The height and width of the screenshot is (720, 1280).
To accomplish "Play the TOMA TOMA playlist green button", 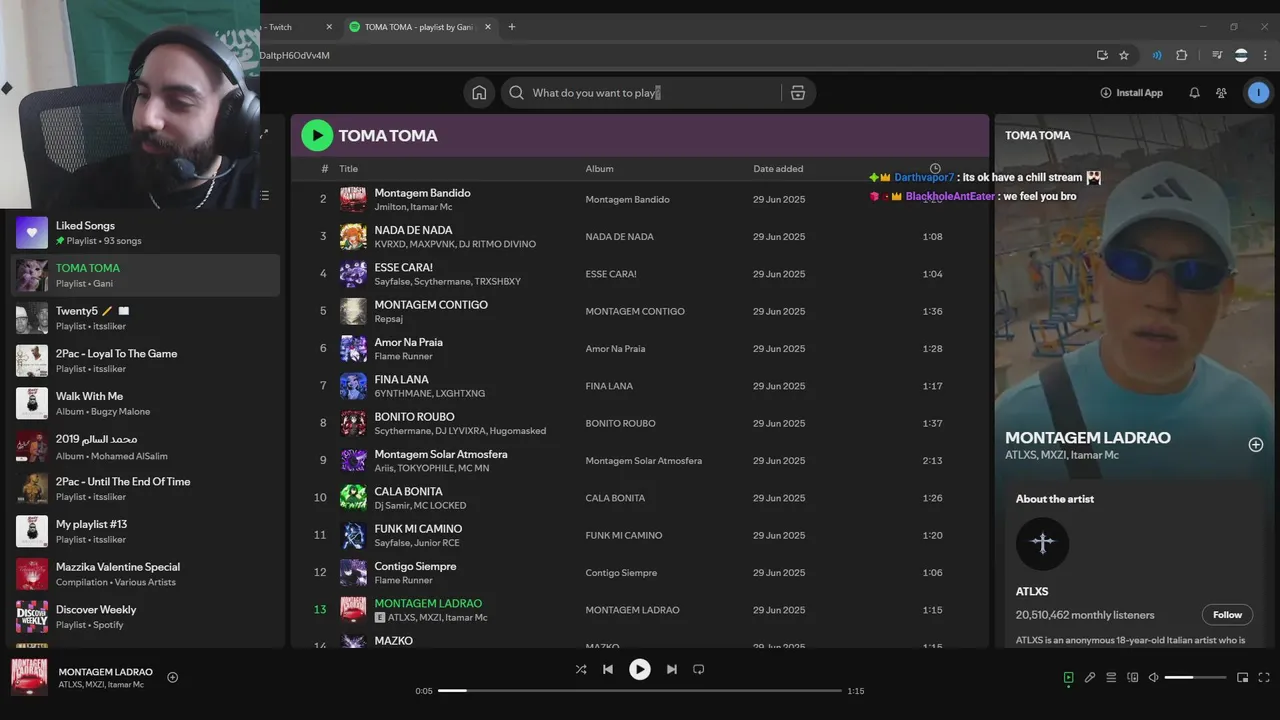I will point(317,135).
